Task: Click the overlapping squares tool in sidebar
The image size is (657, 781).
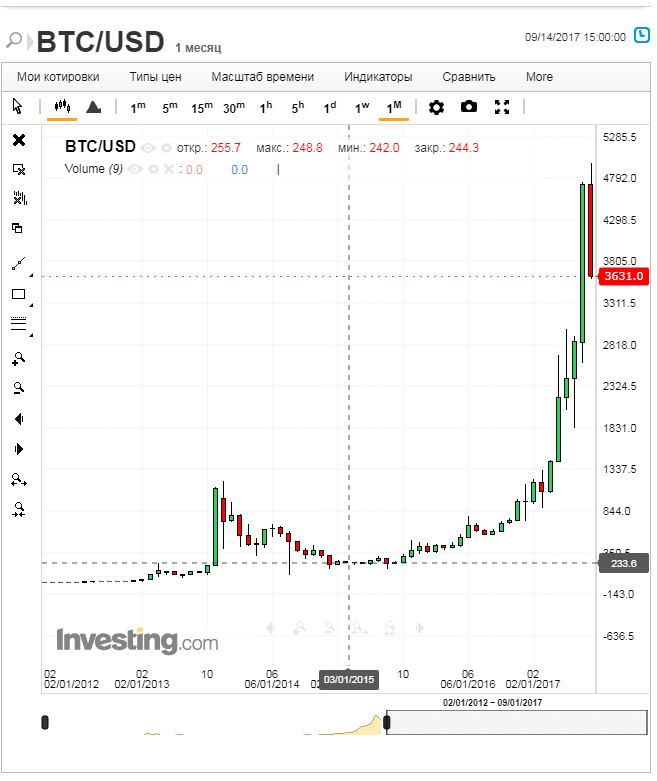Action: [x=17, y=228]
